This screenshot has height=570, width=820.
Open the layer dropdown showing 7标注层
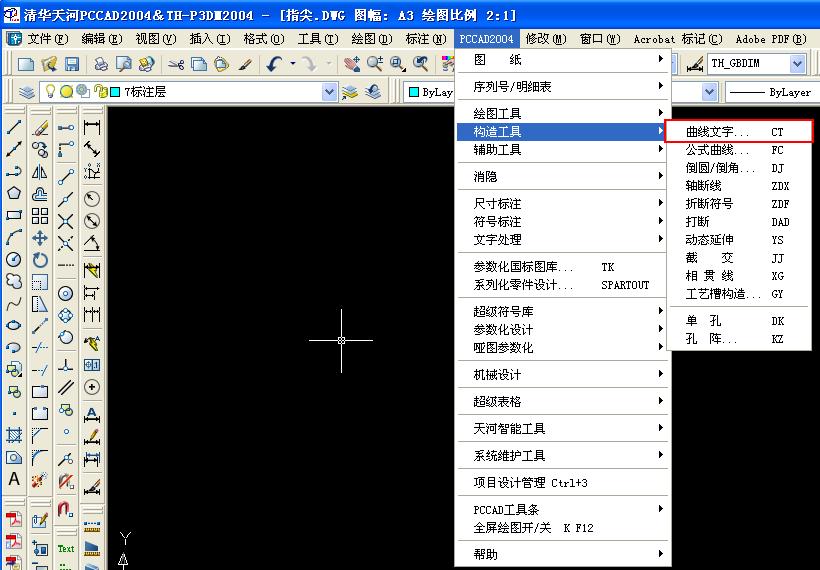point(329,93)
